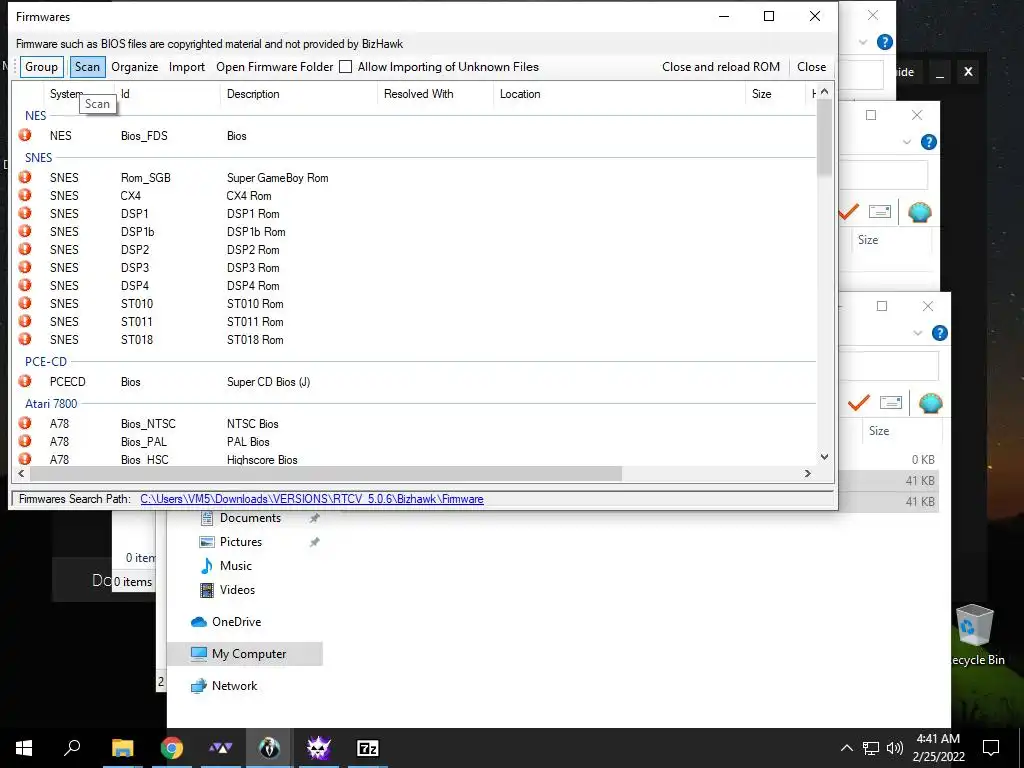Click the warning icon for Bios_NTSC
This screenshot has width=1024, height=768.
[x=25, y=423]
